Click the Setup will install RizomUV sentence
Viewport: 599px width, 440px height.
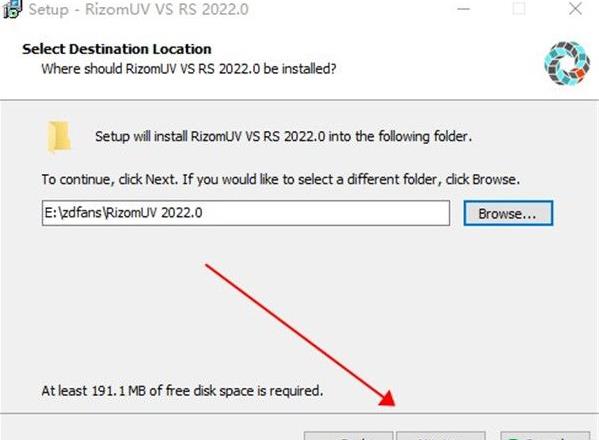[283, 136]
